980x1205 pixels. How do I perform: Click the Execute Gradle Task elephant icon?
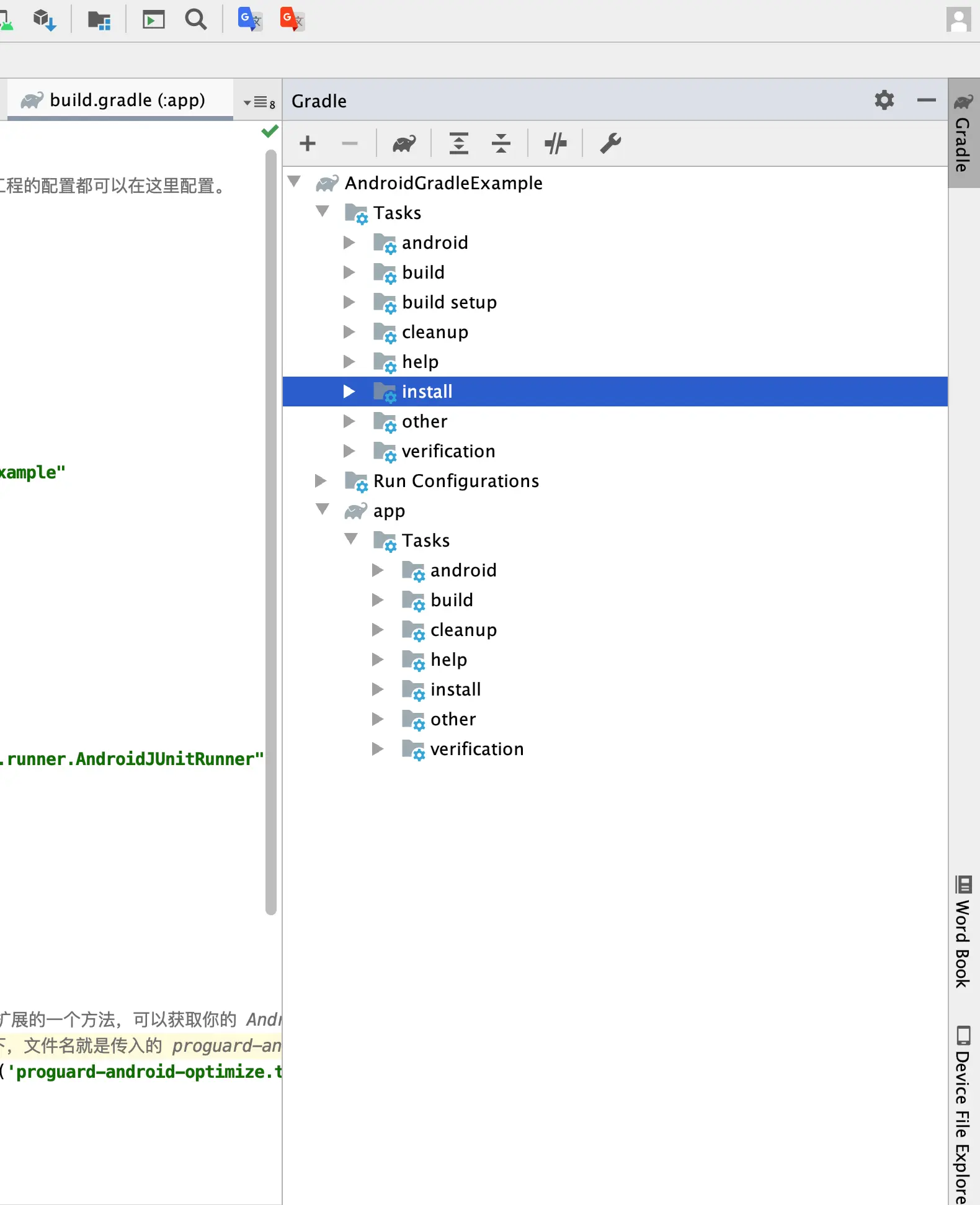pos(404,143)
